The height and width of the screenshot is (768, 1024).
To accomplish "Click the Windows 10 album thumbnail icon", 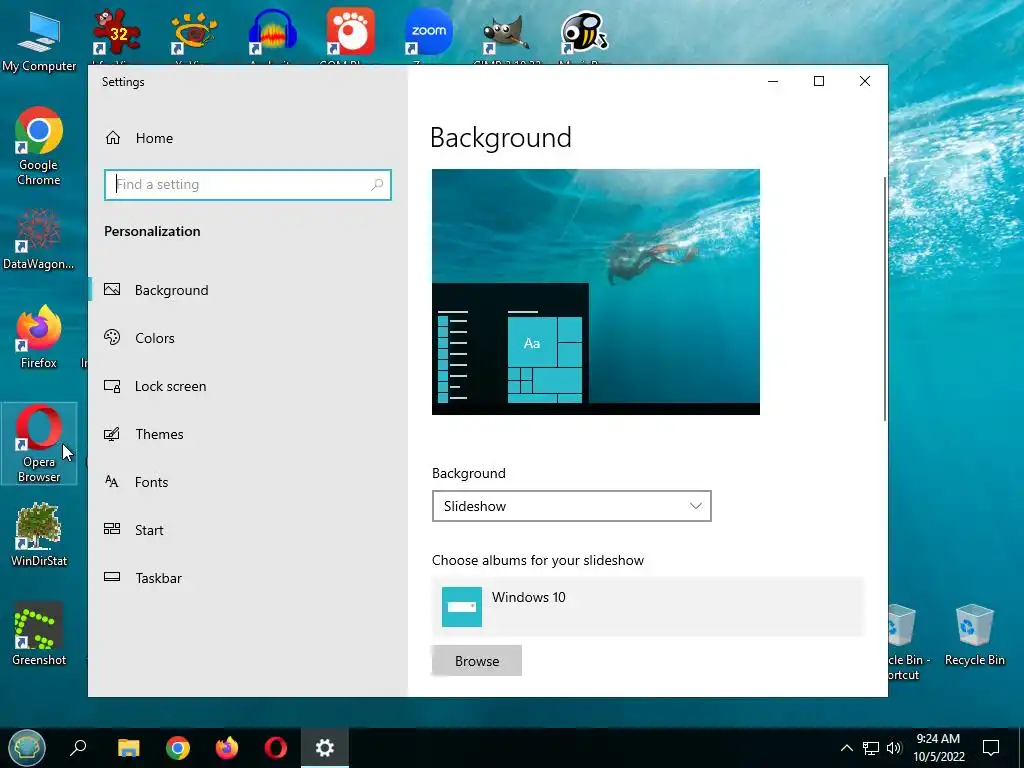I will pos(462,607).
